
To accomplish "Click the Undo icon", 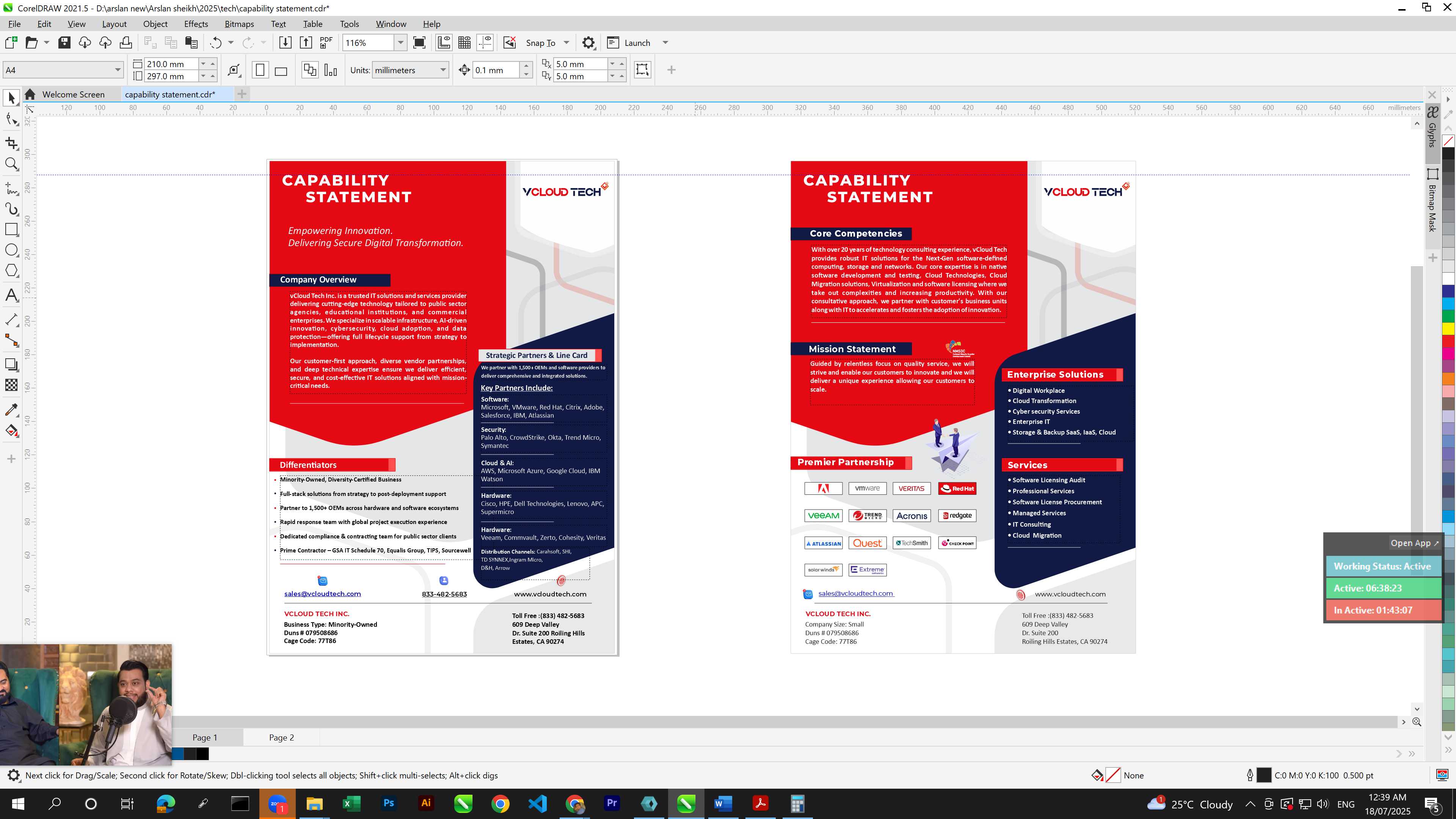I will click(x=215, y=43).
